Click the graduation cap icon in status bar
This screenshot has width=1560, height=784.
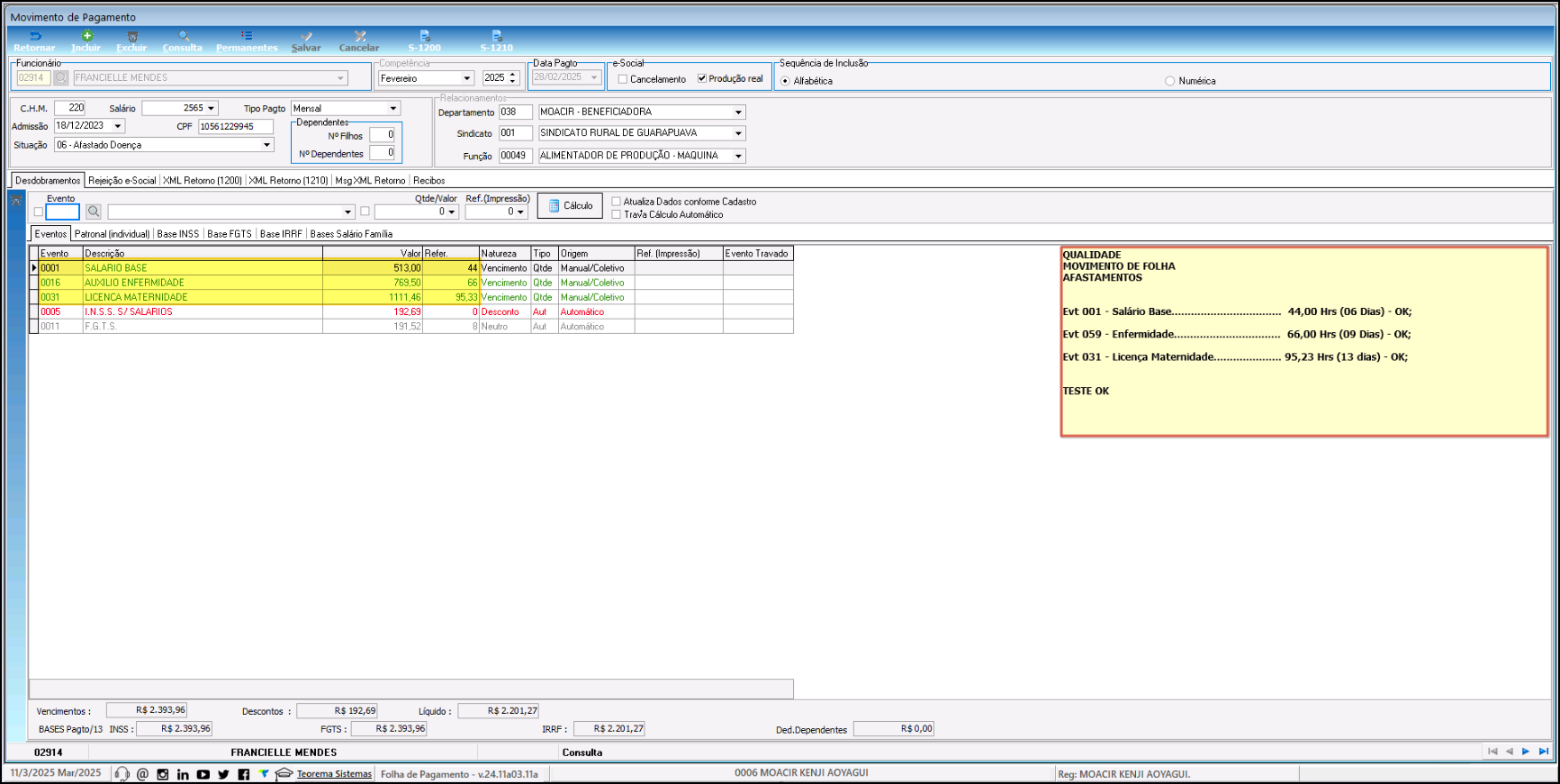coord(284,773)
